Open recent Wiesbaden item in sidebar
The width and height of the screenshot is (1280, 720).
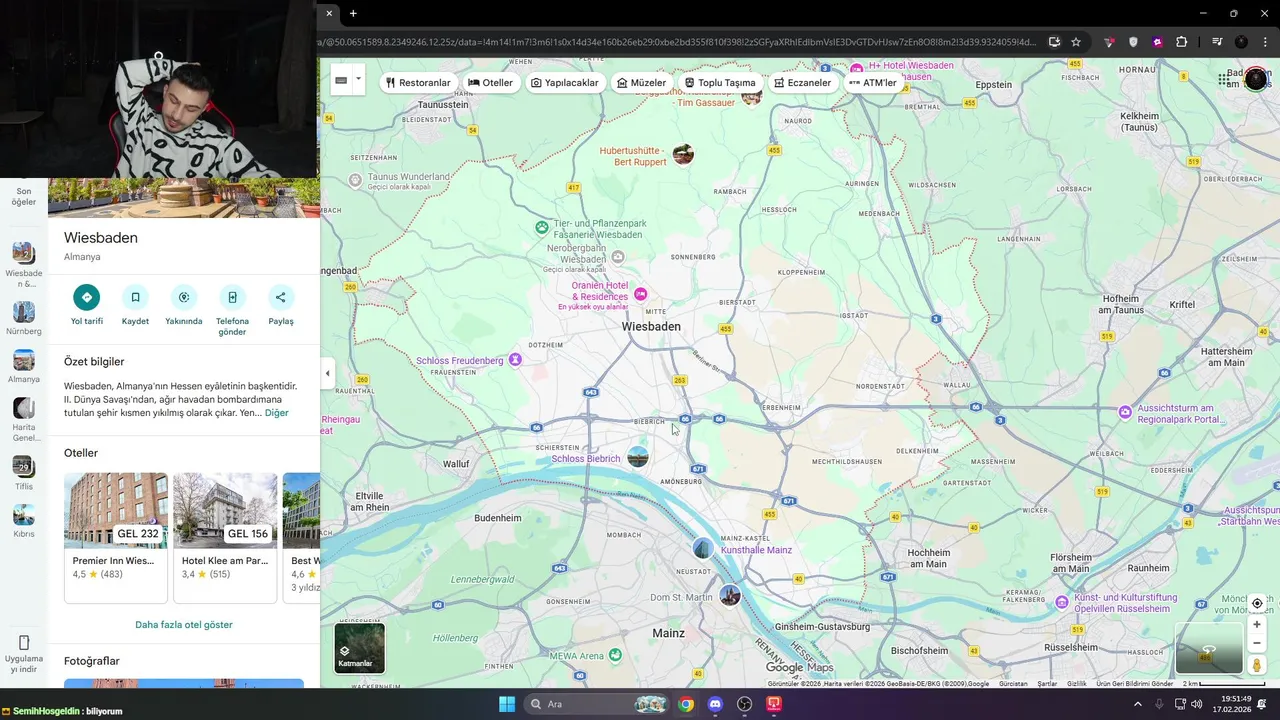click(x=24, y=264)
